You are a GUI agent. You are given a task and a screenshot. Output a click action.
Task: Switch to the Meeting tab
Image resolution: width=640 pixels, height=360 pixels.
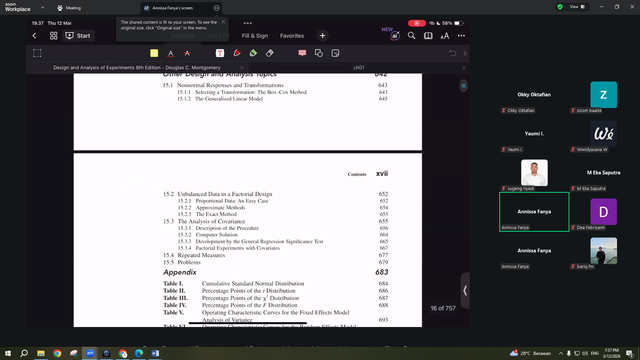tap(69, 8)
